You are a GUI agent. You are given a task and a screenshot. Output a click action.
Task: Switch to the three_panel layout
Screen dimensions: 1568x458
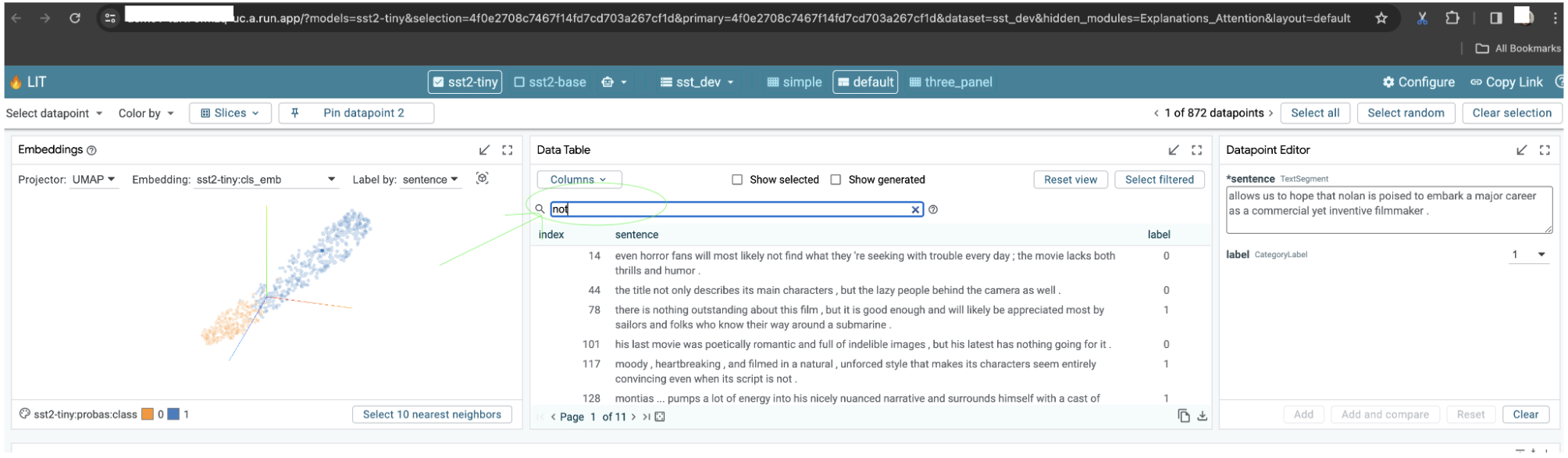click(950, 82)
